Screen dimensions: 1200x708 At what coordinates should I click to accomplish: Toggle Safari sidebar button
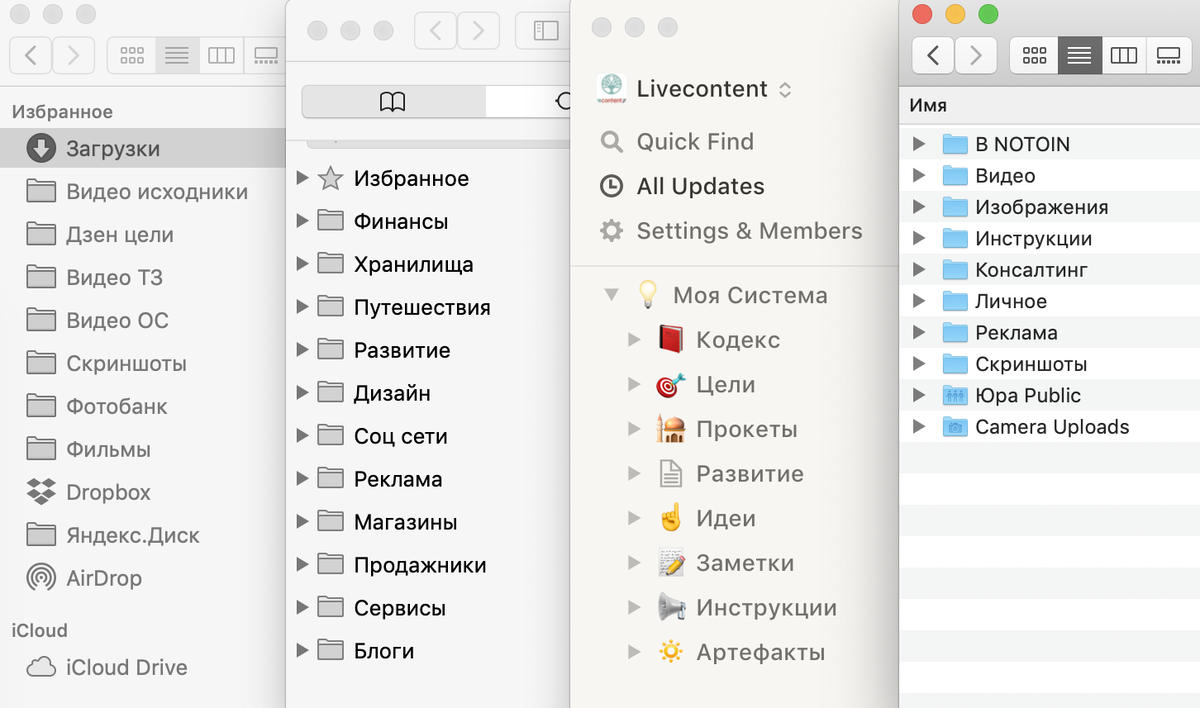545,30
